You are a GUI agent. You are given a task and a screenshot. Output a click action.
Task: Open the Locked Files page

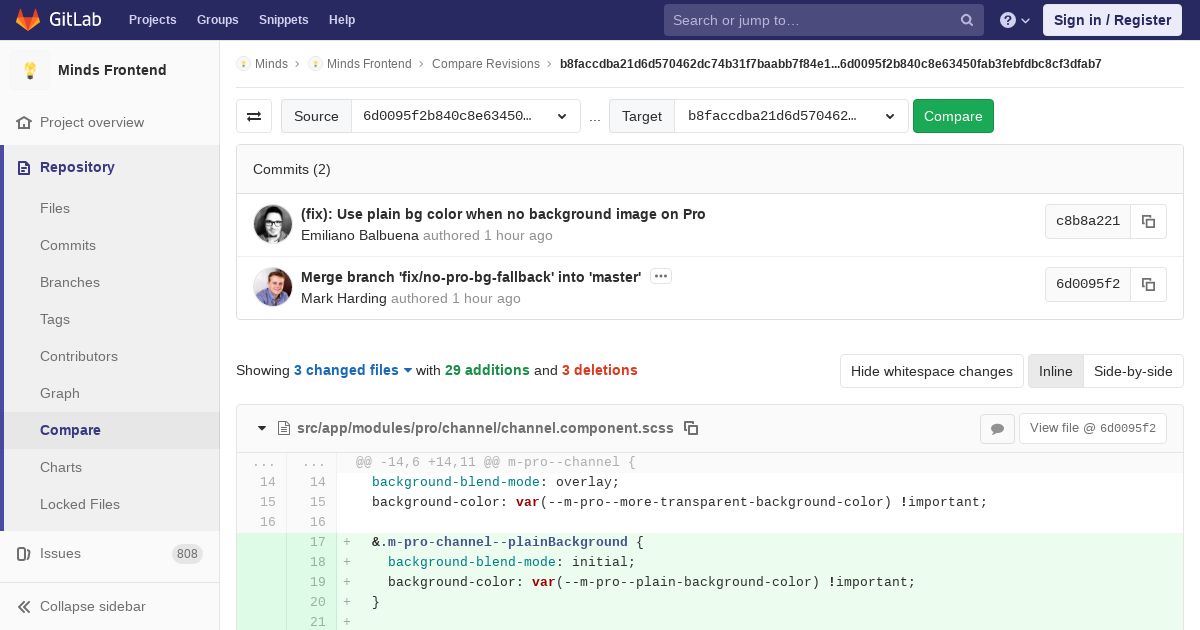click(x=80, y=504)
